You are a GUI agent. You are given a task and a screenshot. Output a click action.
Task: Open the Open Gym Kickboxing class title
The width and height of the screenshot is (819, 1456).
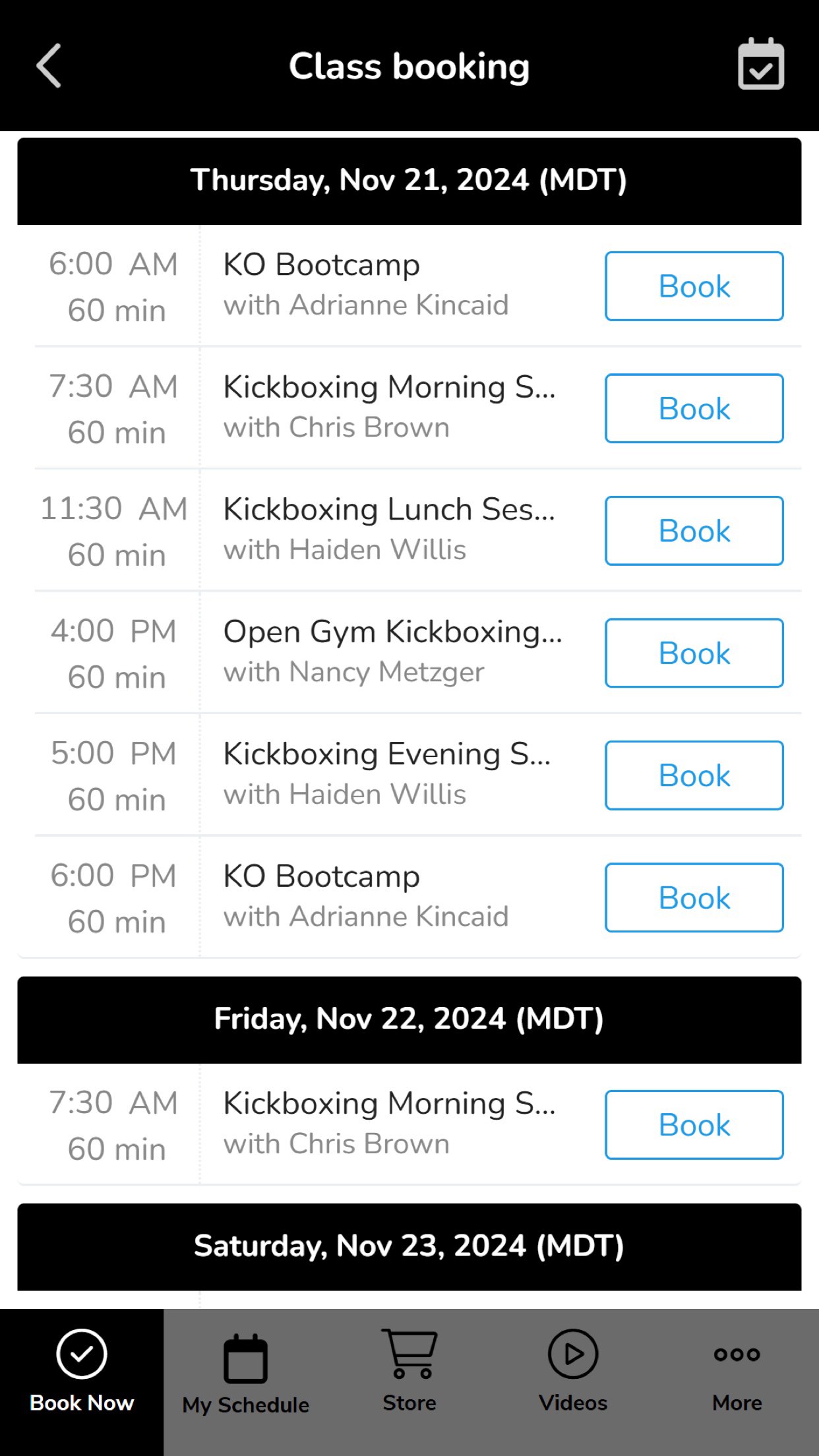coord(392,632)
